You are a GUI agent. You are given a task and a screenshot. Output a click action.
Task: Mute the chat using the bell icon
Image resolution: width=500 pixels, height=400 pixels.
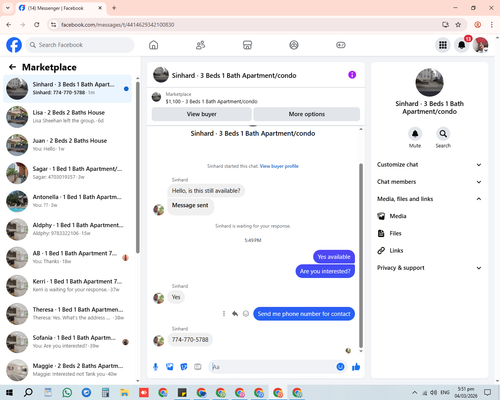pos(415,134)
